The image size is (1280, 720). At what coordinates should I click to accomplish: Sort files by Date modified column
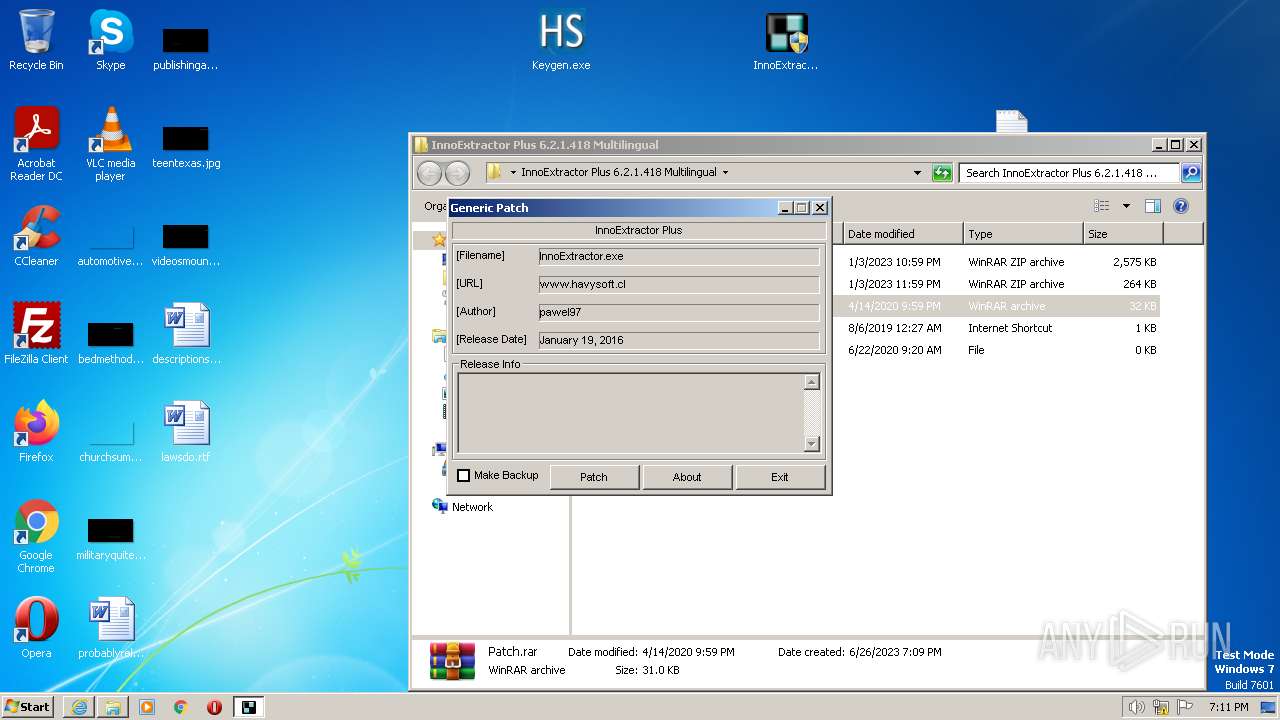(x=903, y=234)
